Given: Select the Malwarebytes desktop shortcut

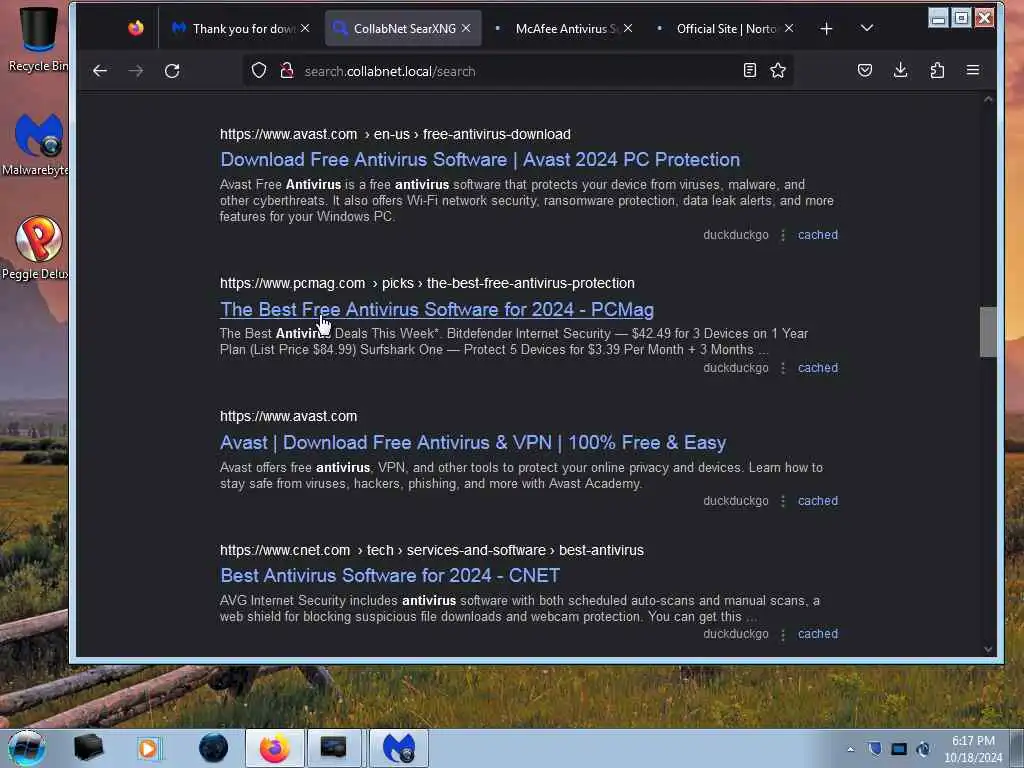Looking at the screenshot, I should (x=36, y=144).
